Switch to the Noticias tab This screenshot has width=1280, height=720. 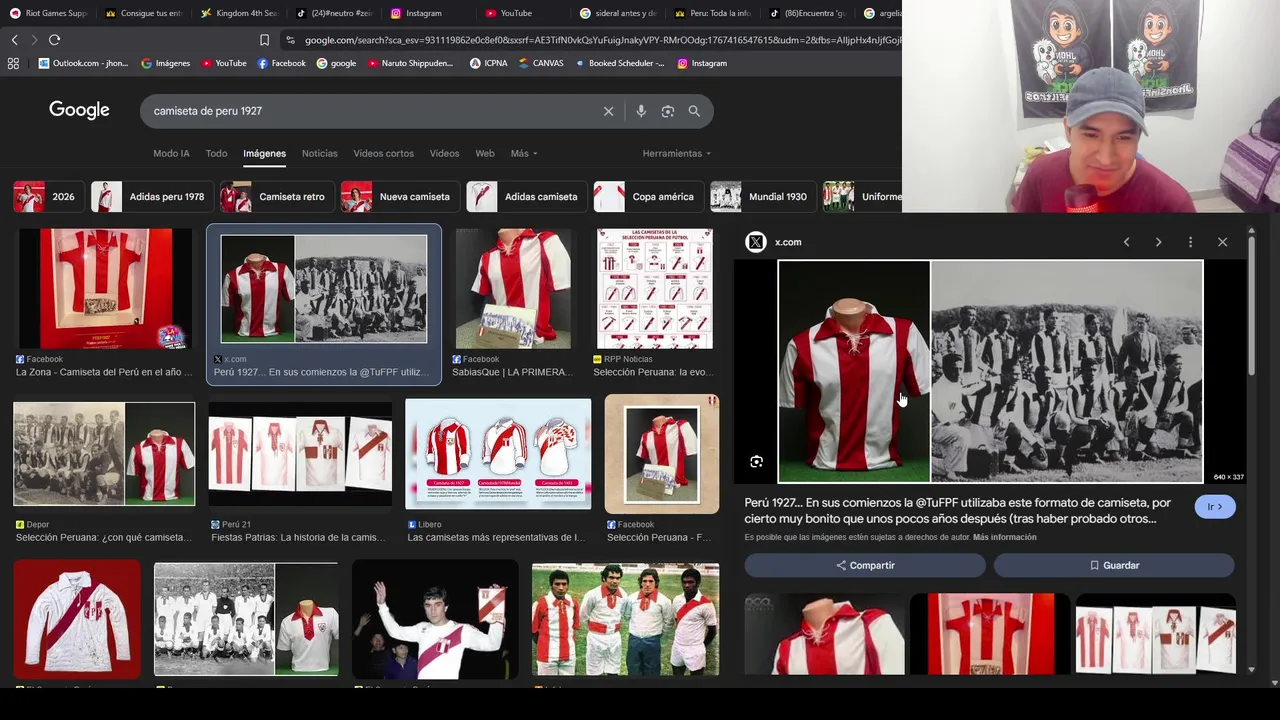tap(320, 153)
